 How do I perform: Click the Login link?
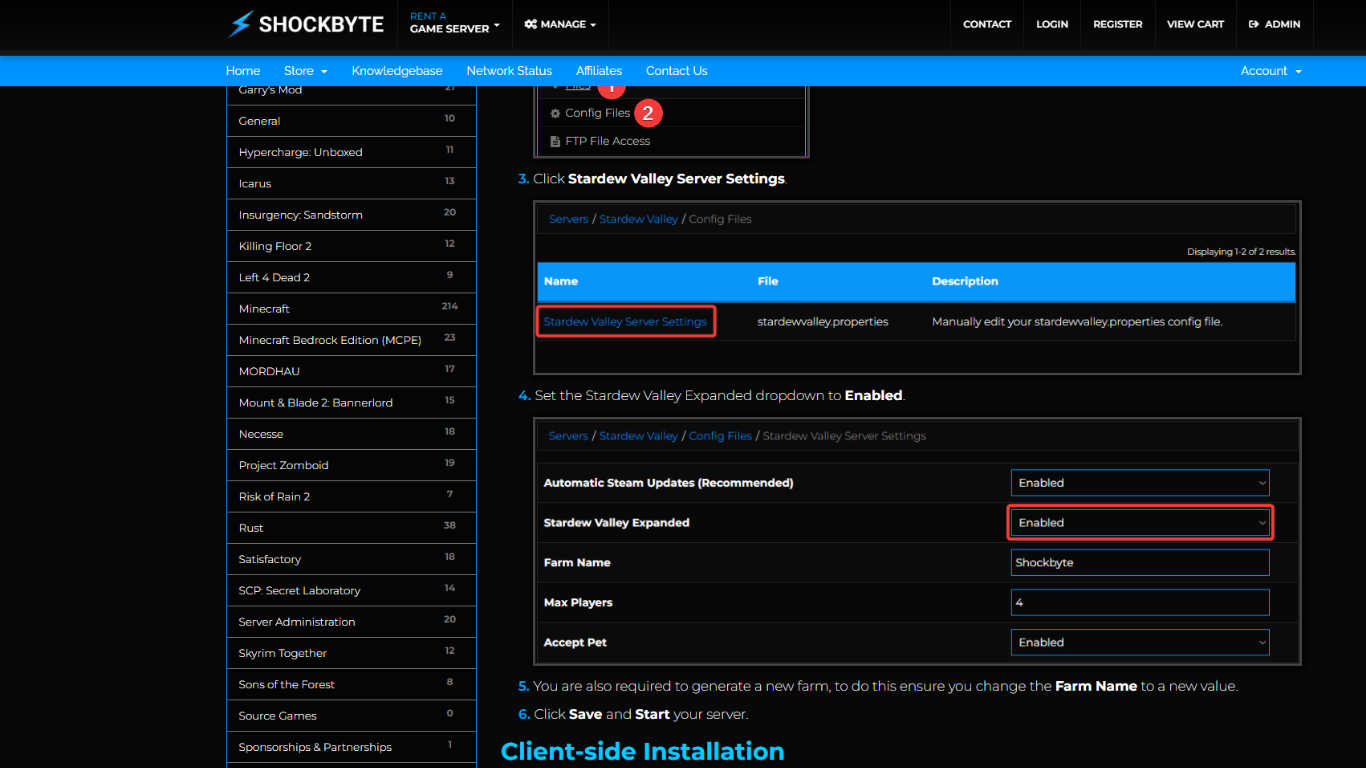(1052, 24)
